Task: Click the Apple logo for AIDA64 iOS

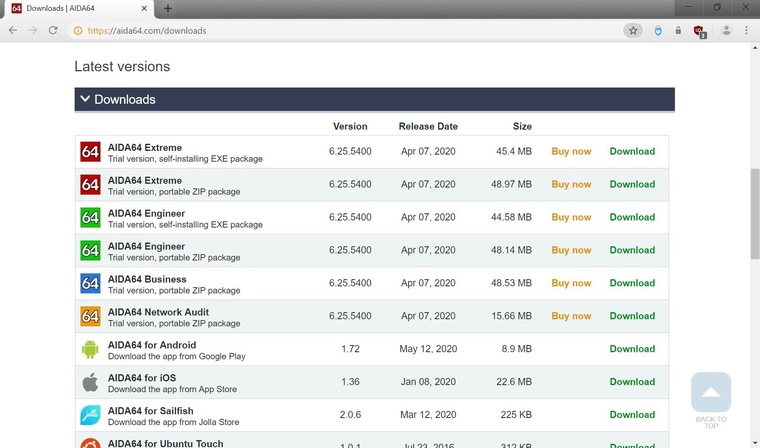Action: tap(90, 382)
